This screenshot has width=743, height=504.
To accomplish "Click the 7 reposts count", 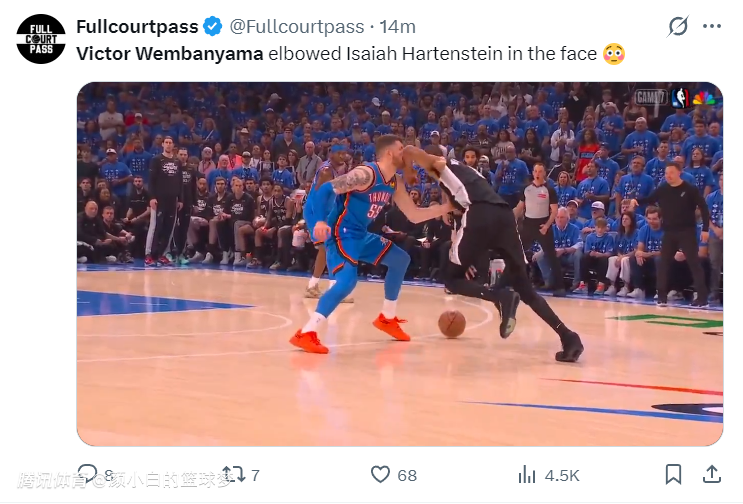I will point(255,475).
